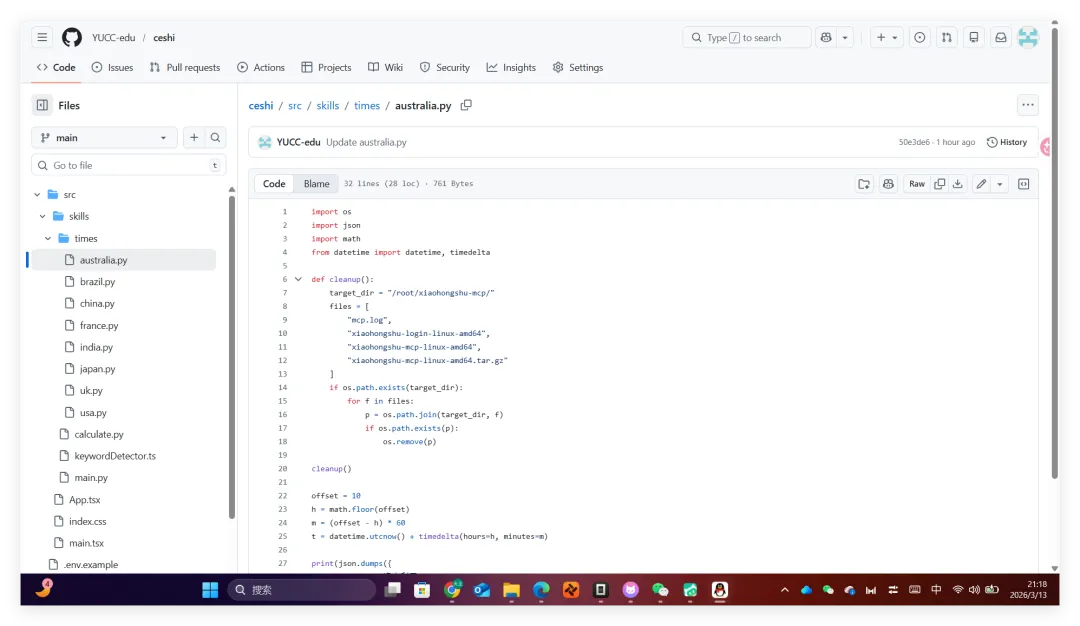Open the issues icon in the header
Viewport: 1080px width, 626px height.
(x=920, y=37)
